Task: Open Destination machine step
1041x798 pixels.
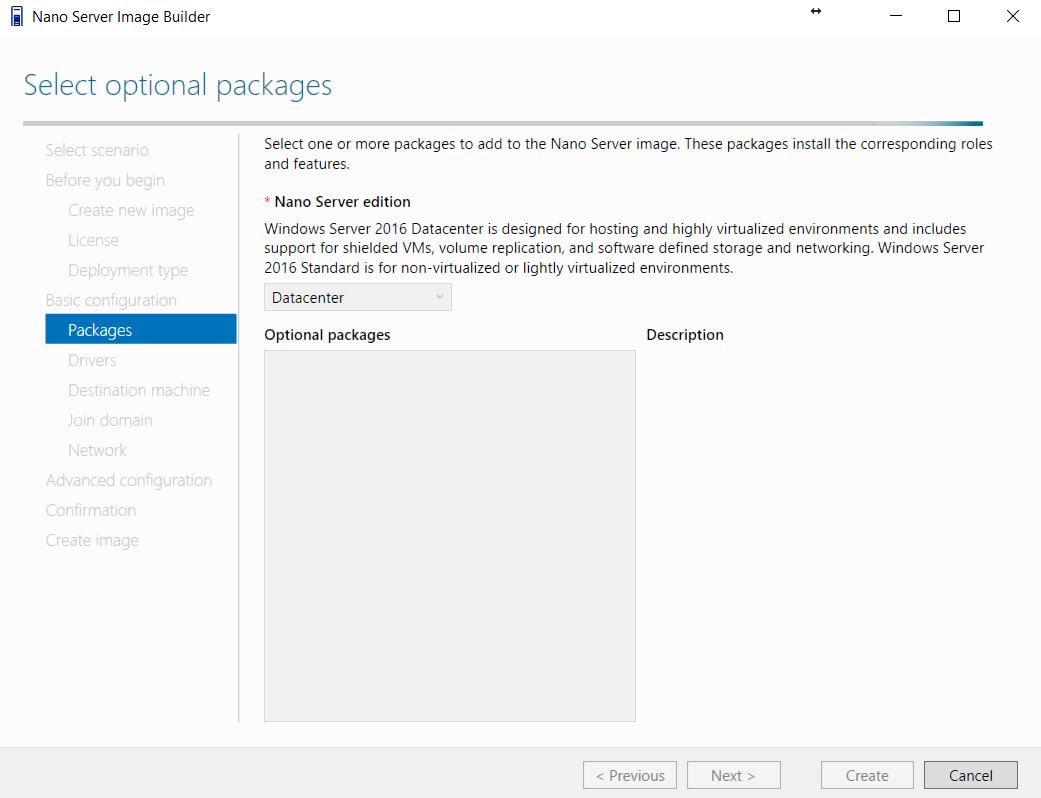Action: pos(139,390)
